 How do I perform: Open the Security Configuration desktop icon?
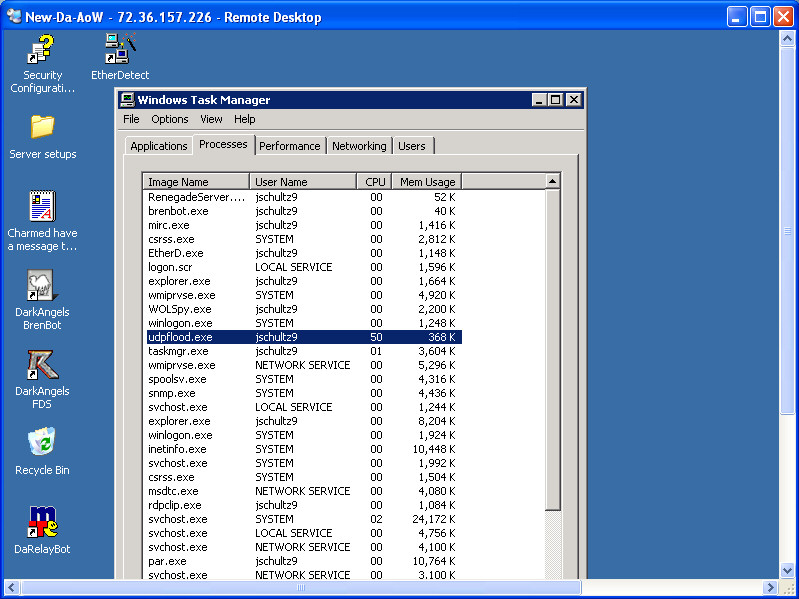(x=42, y=50)
